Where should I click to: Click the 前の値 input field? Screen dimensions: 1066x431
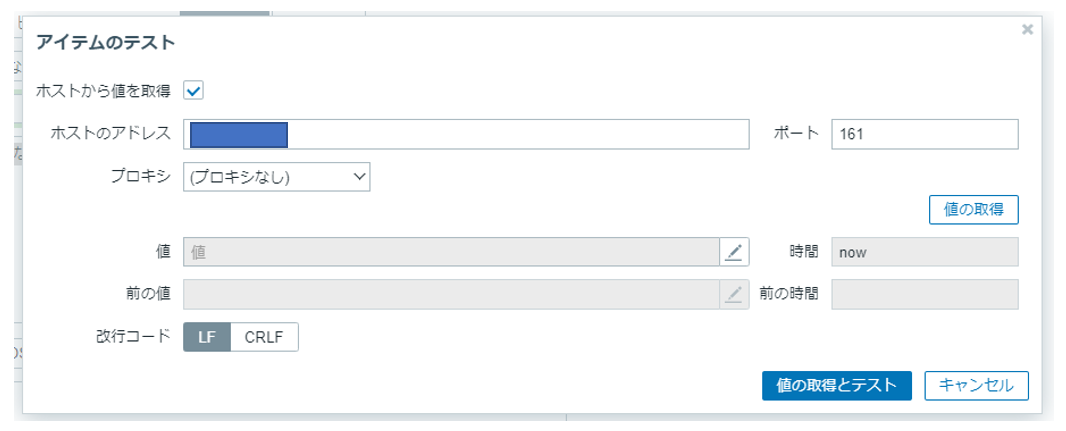(x=451, y=294)
